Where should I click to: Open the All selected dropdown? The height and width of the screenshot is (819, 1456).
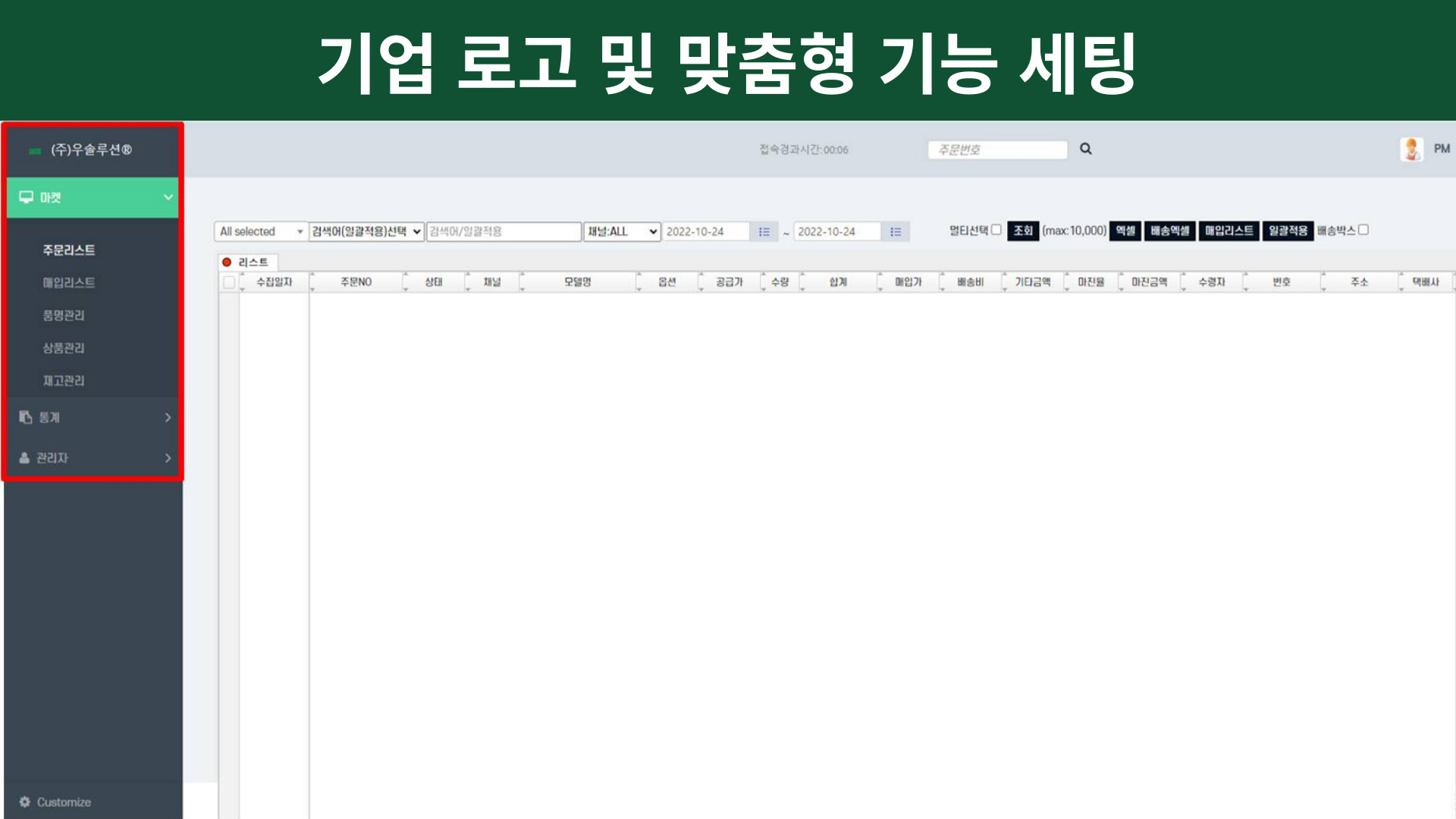click(x=261, y=231)
